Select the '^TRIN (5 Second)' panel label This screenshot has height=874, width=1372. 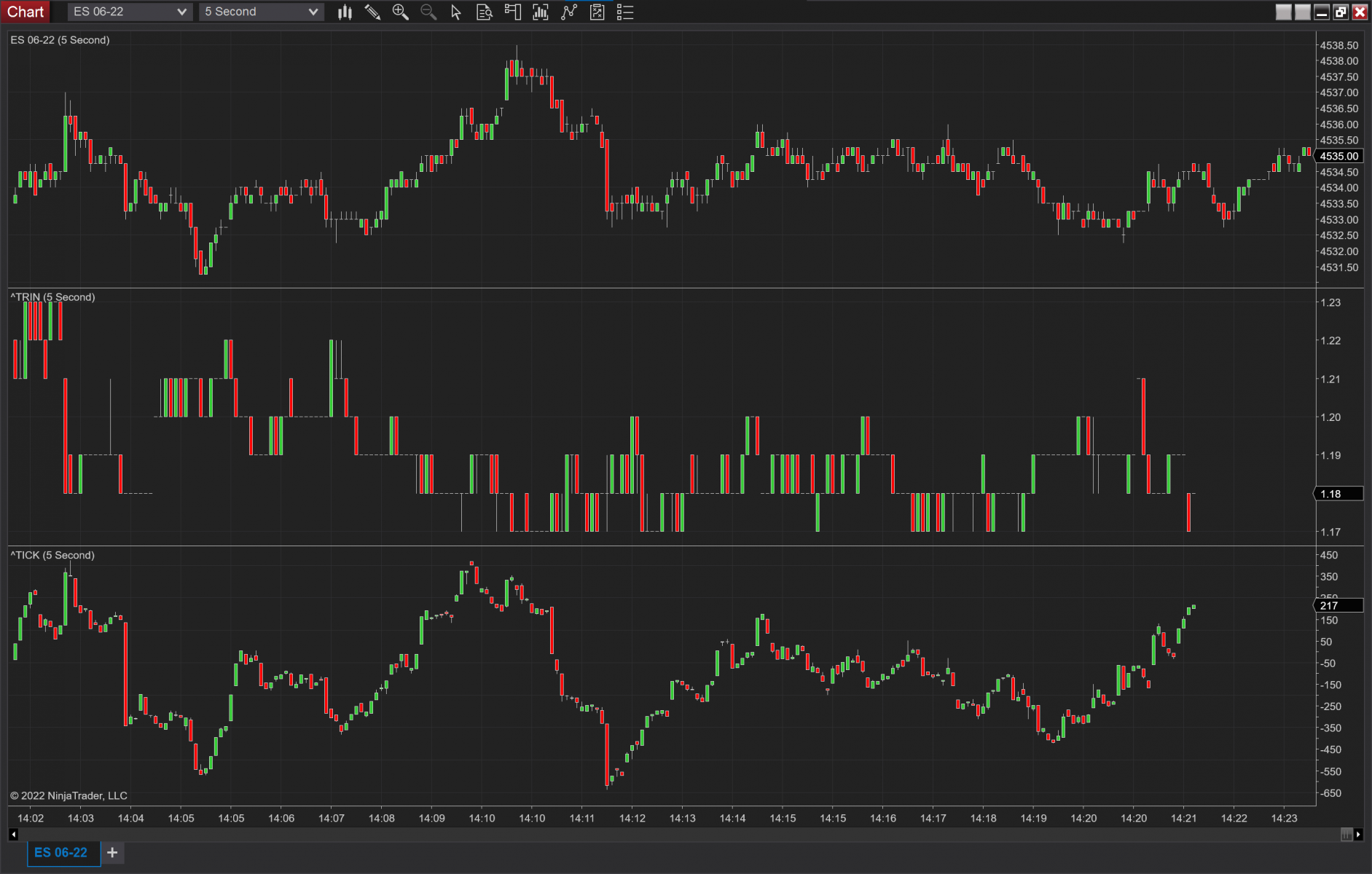[x=52, y=297]
